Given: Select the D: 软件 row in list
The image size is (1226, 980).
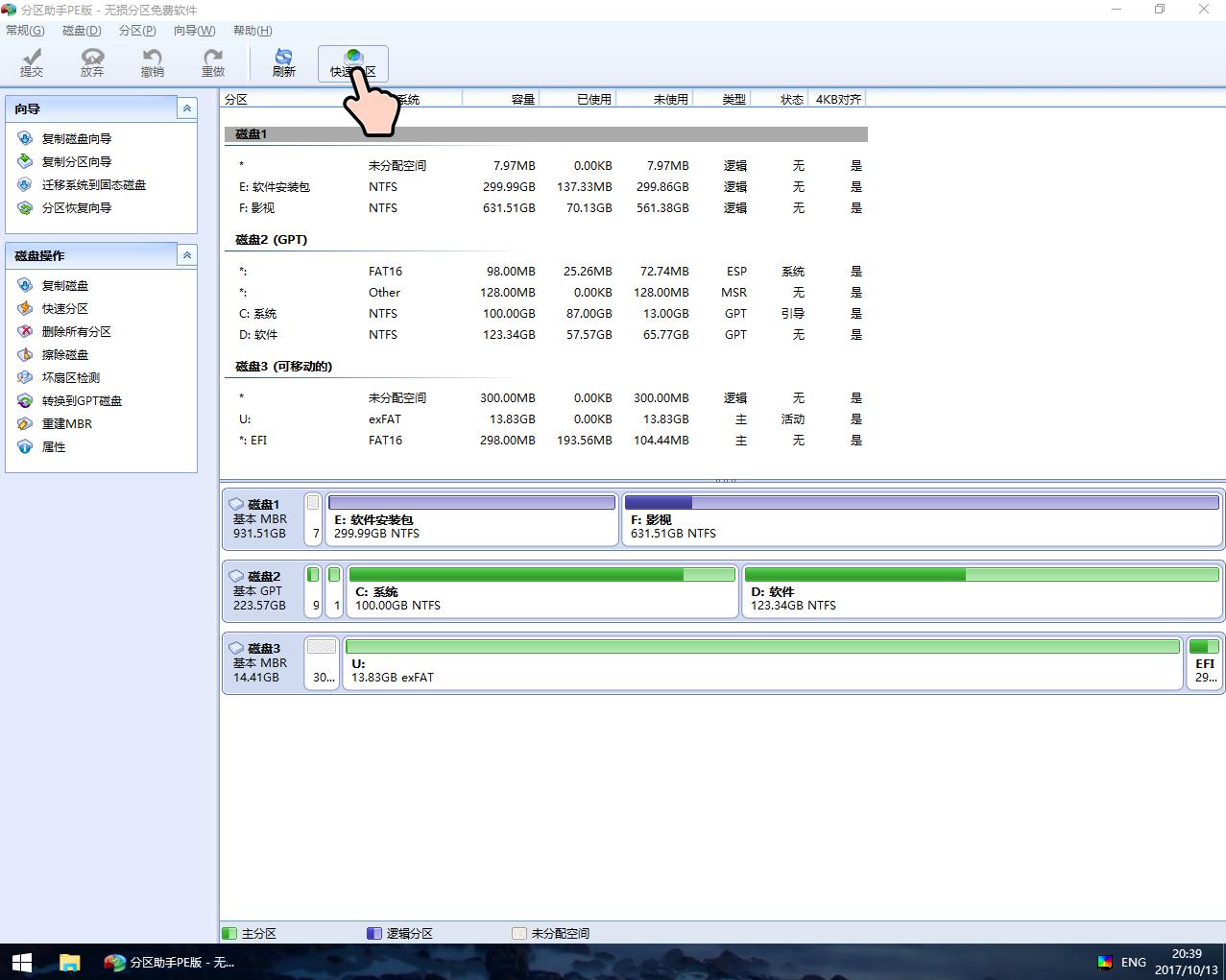Looking at the screenshot, I should [x=546, y=334].
